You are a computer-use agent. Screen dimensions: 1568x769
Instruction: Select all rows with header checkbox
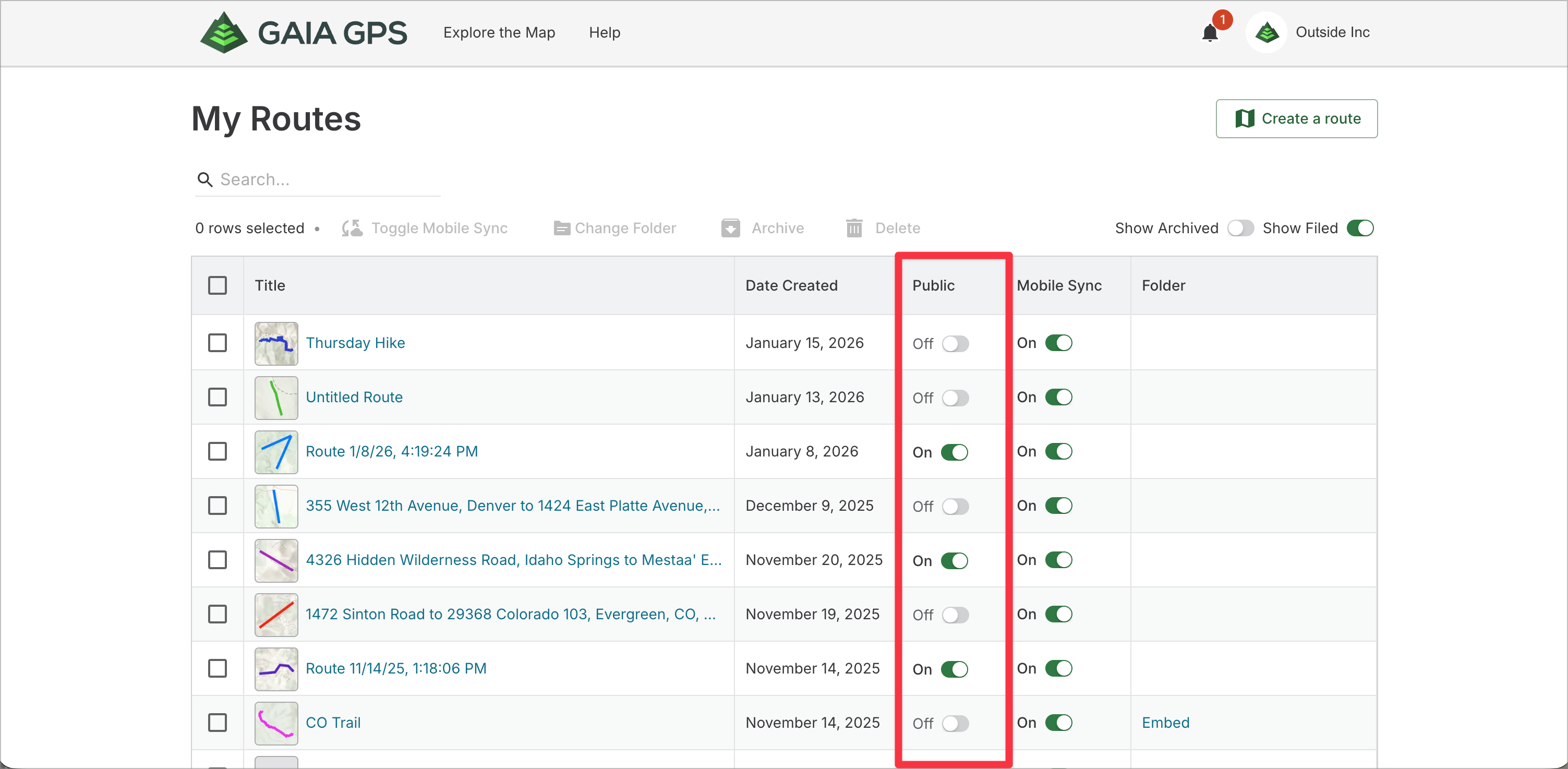(218, 285)
